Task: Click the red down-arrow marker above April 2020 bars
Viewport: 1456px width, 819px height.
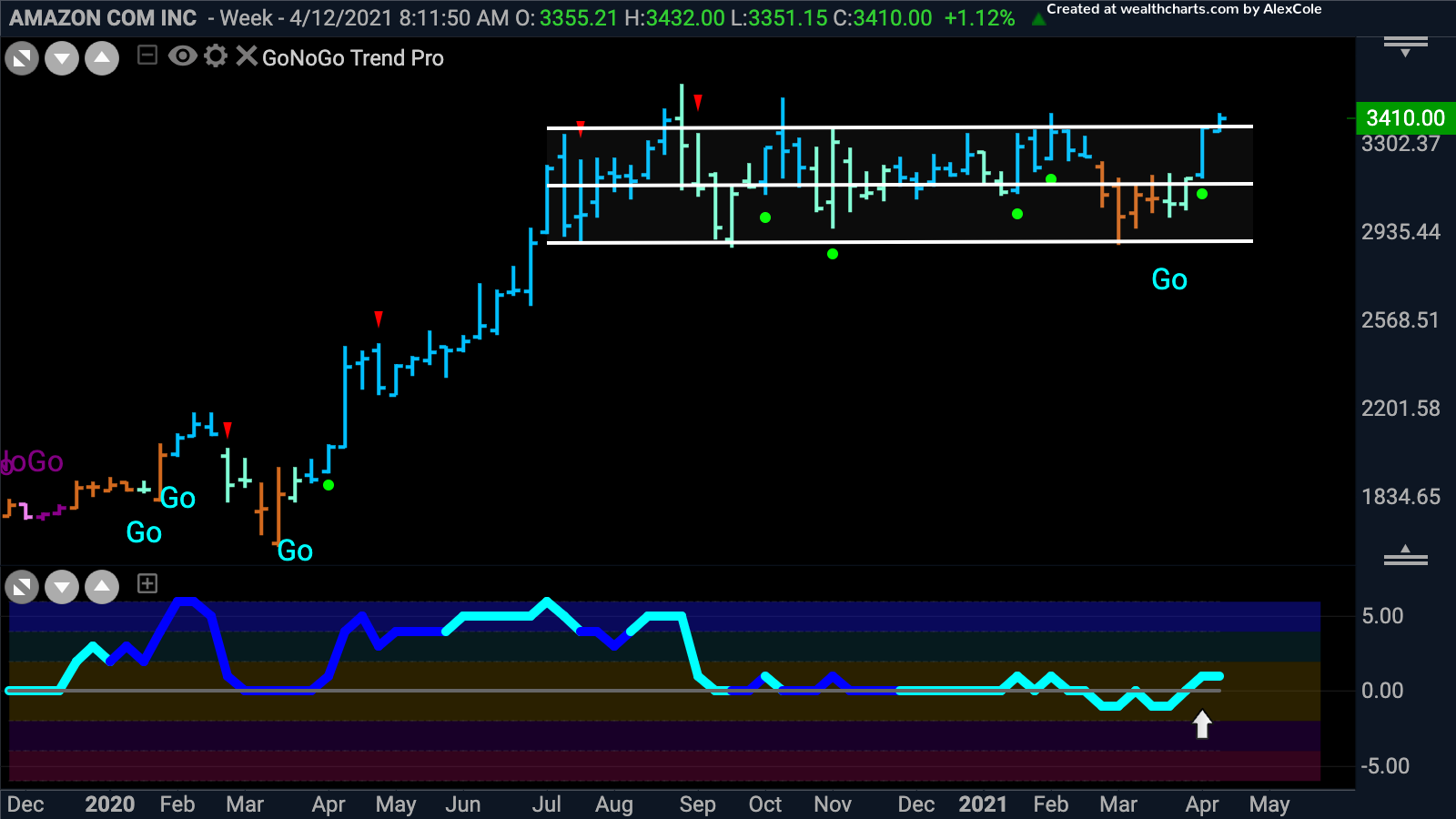Action: pyautogui.click(x=379, y=318)
